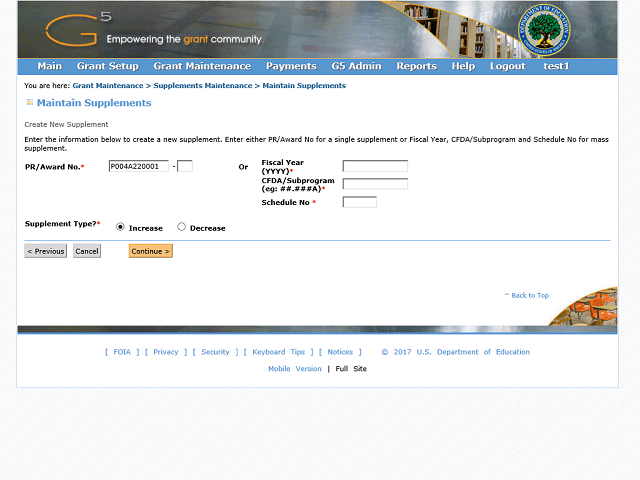Open the Payments menu

click(291, 66)
